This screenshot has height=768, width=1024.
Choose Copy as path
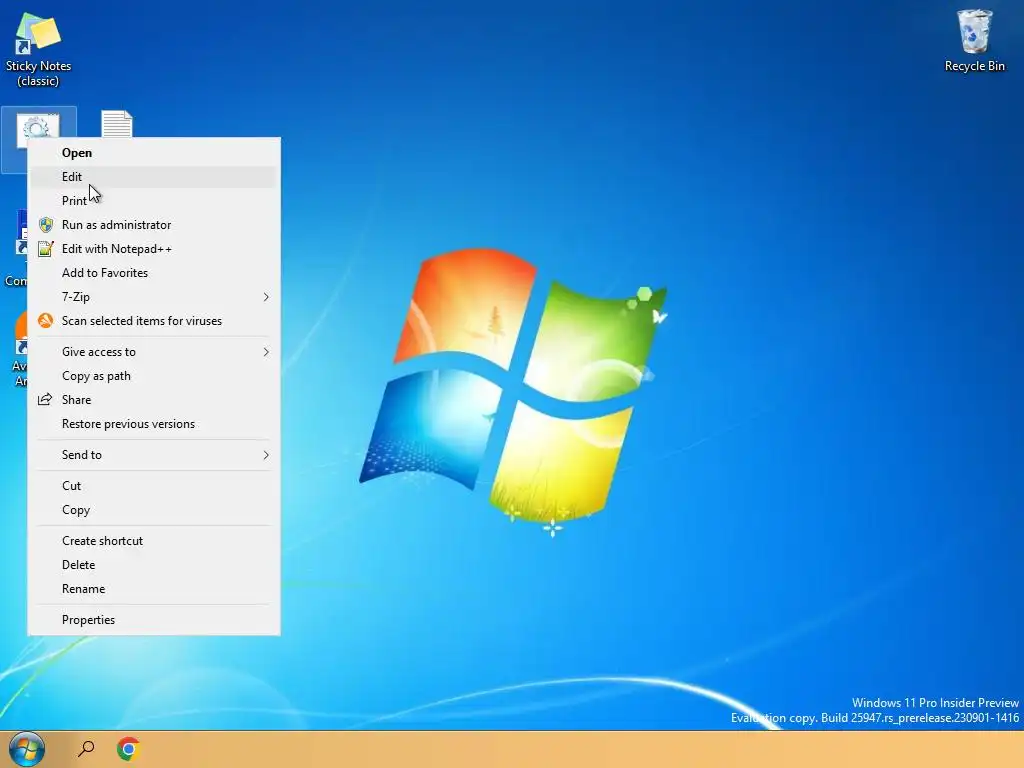click(x=154, y=376)
